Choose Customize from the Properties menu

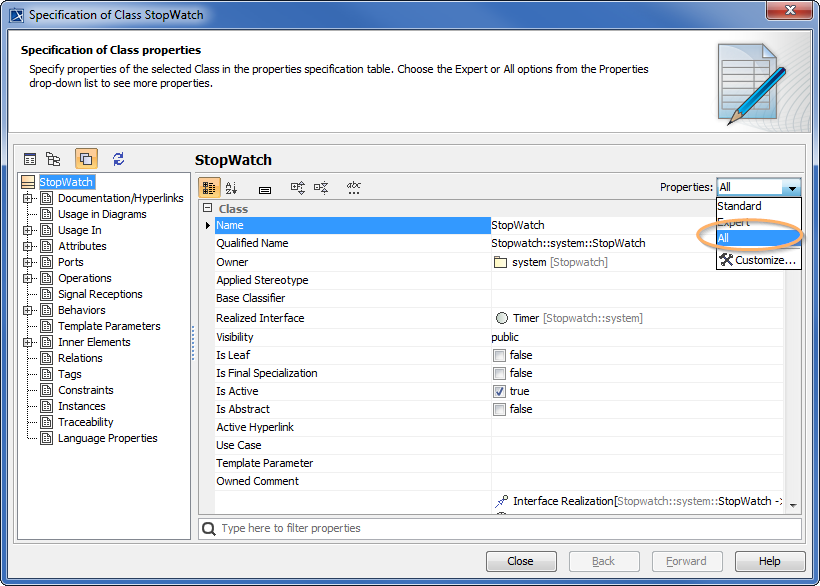pos(750,260)
